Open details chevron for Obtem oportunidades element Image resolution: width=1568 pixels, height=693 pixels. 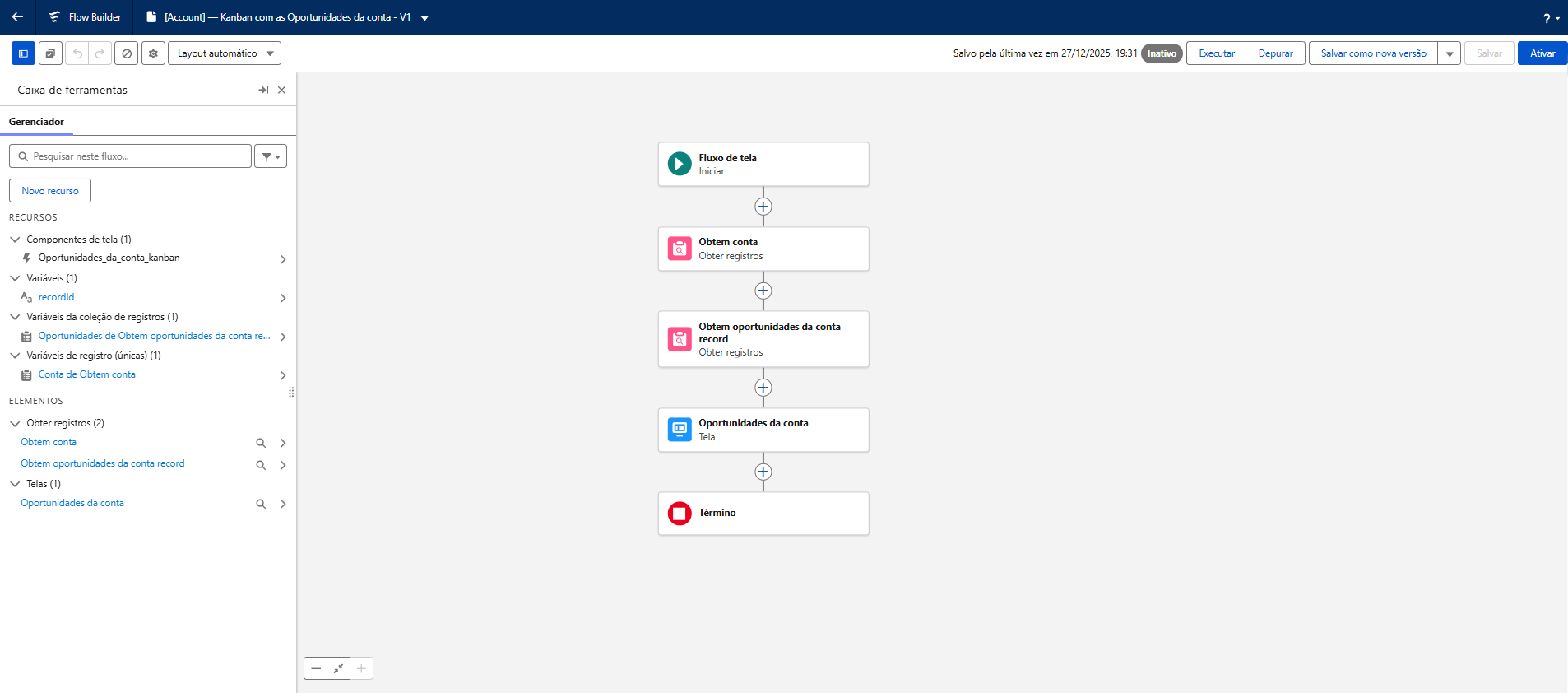pyautogui.click(x=283, y=465)
